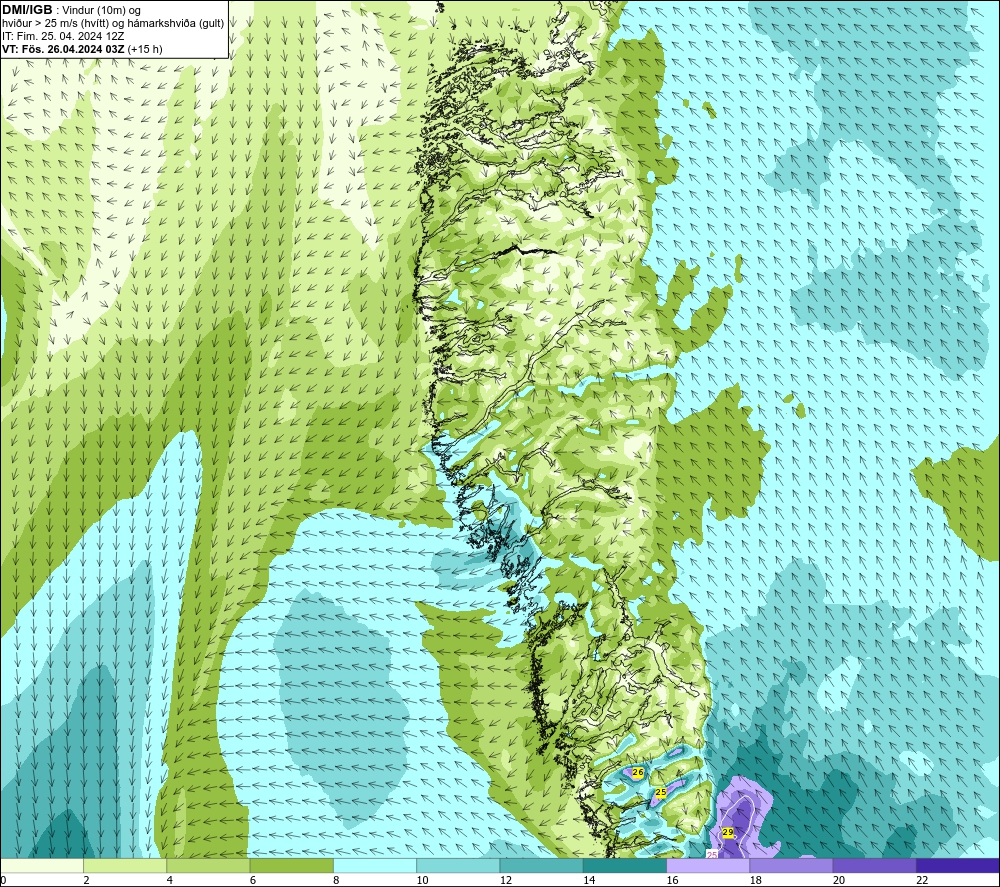Click the white contour label 25 at map bottom
The image size is (1000, 887).
tap(712, 854)
